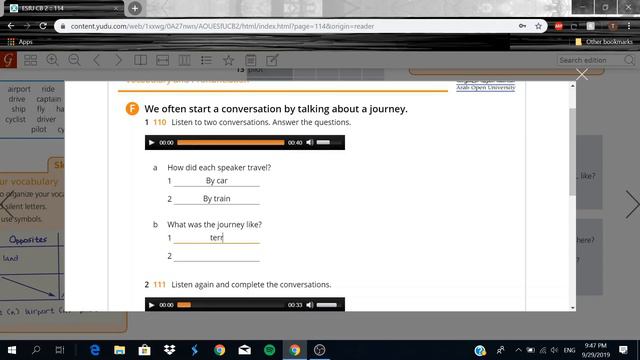Click the bookmark star icon in reader toolbar
Viewport: 640px width, 360px height.
click(229, 60)
